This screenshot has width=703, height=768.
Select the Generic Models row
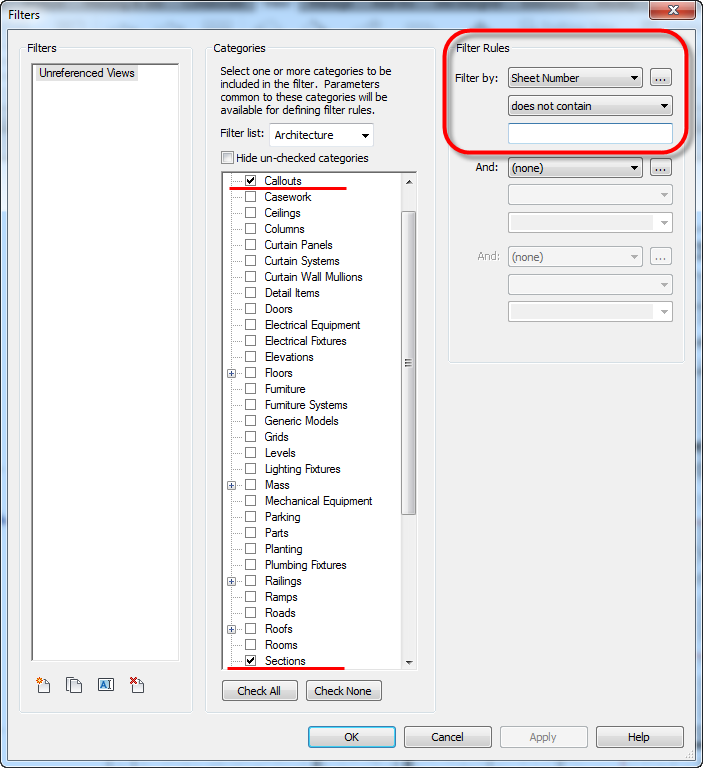click(x=301, y=421)
